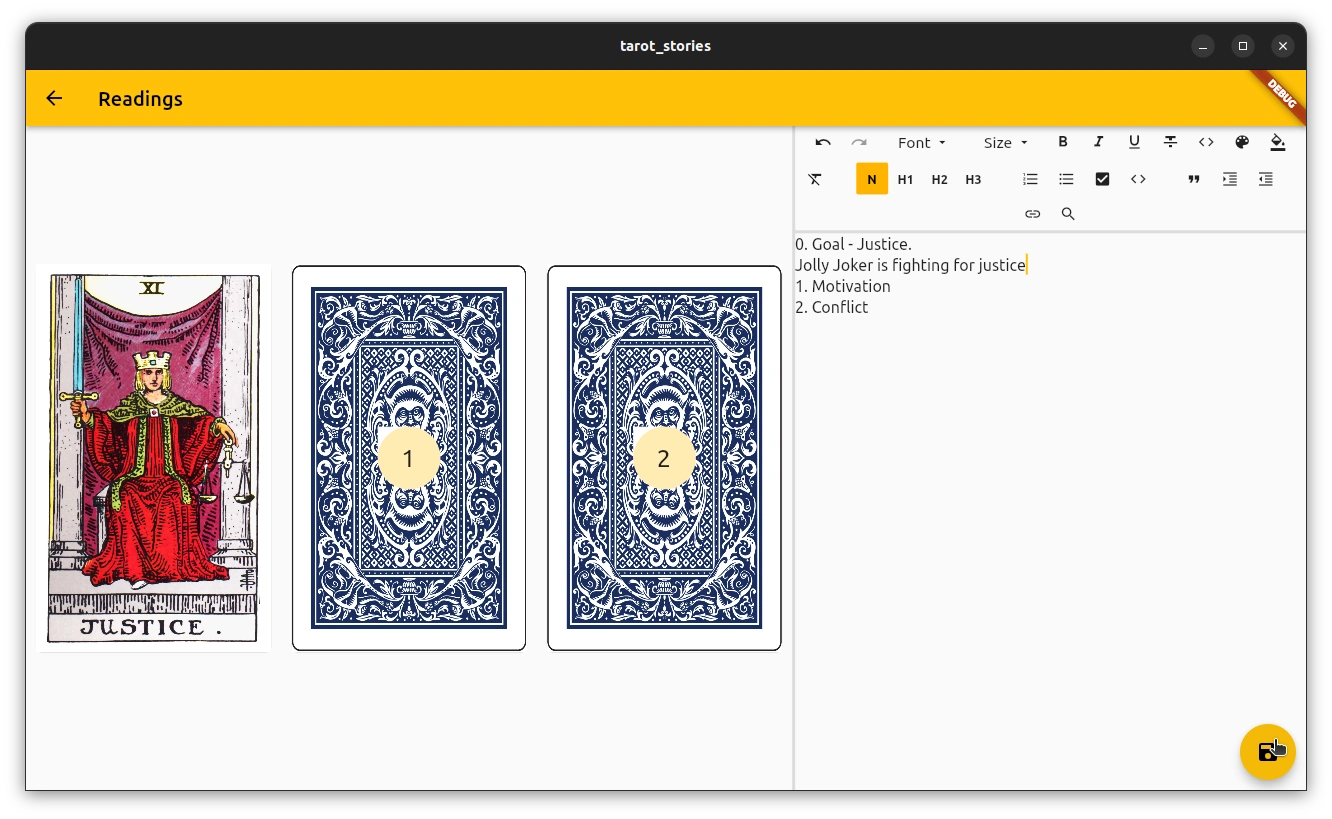Close the tarot_stories window
The image size is (1332, 819).
click(x=1283, y=46)
